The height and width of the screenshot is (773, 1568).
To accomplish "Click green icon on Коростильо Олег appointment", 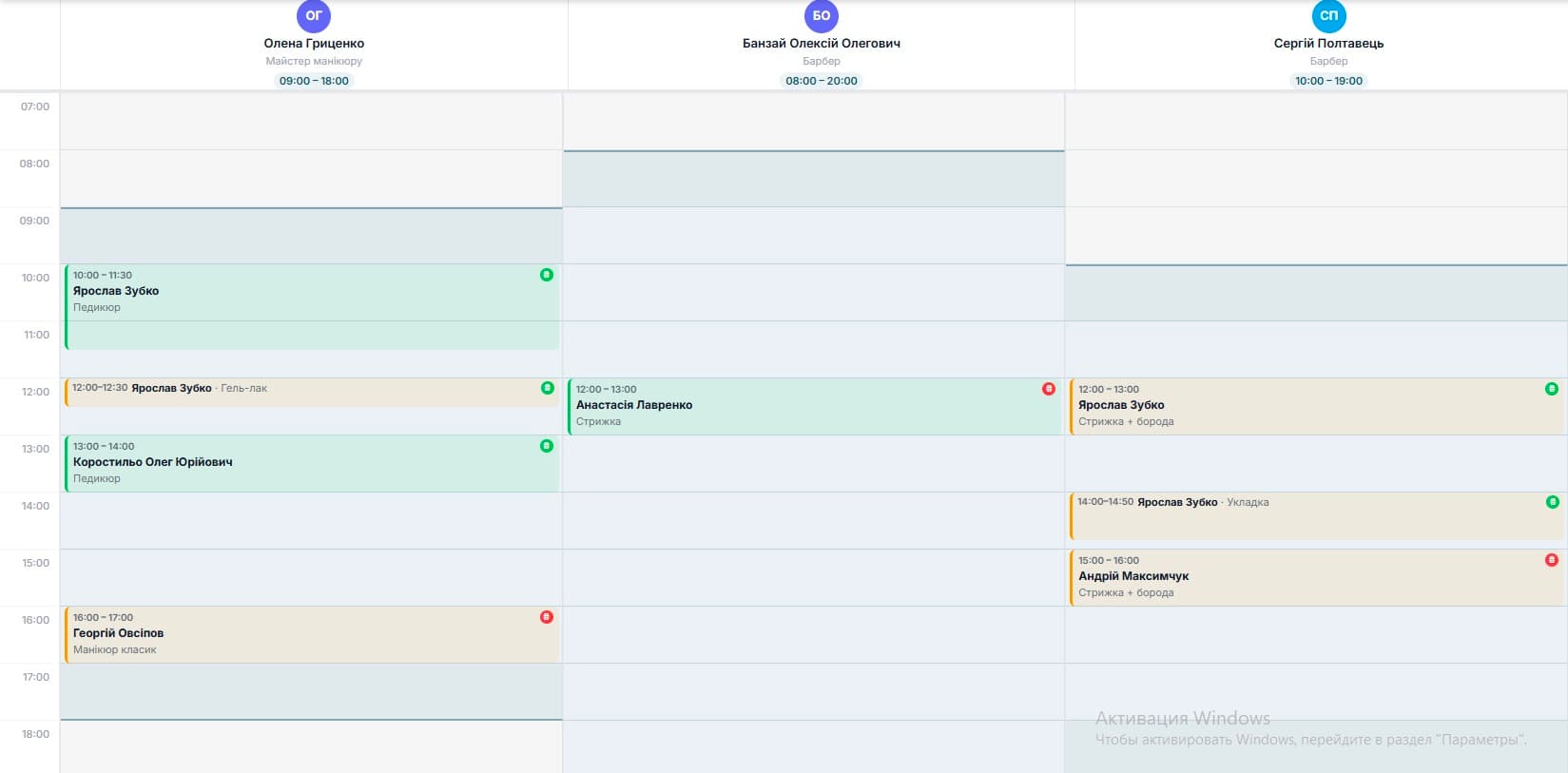I will [547, 446].
